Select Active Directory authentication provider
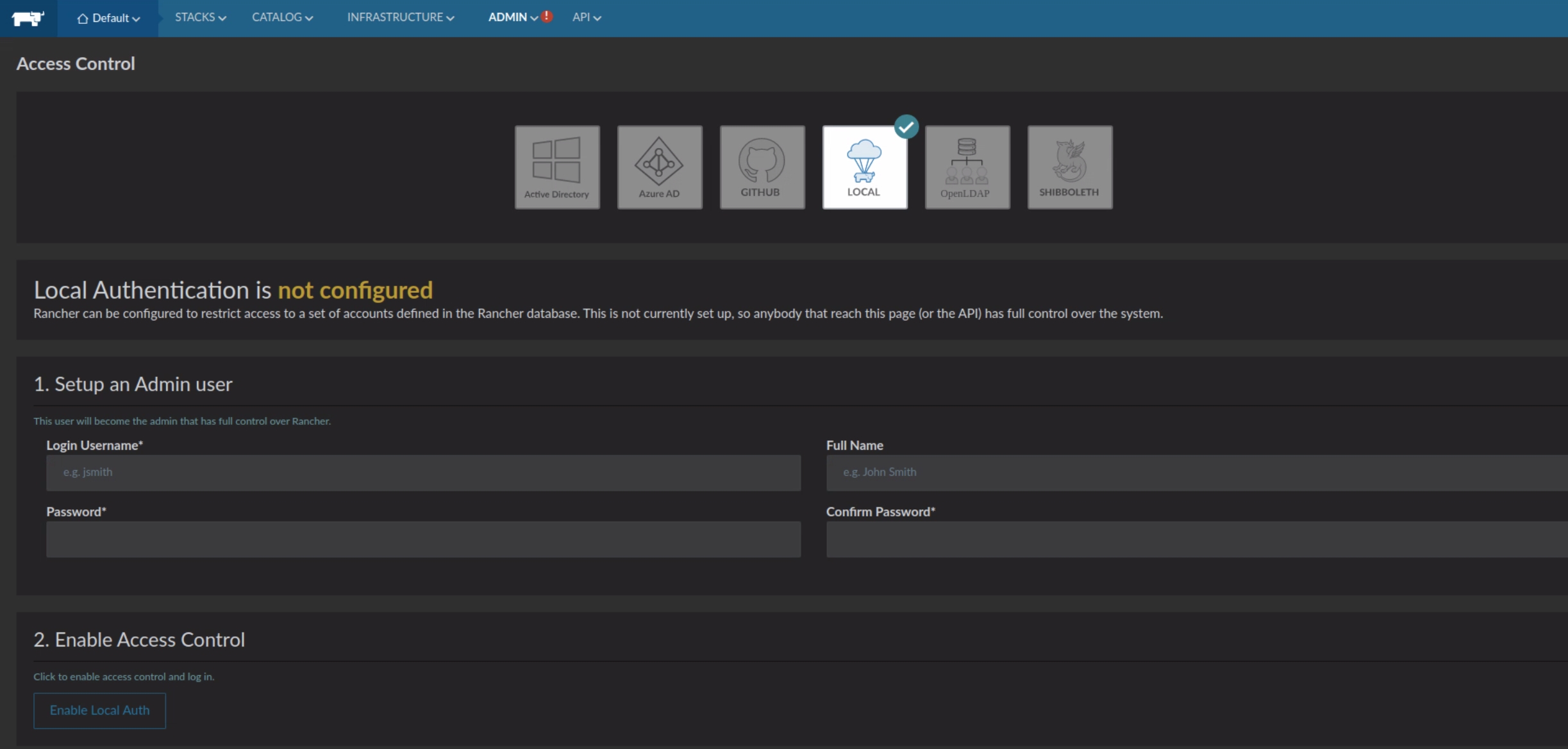 pyautogui.click(x=557, y=167)
